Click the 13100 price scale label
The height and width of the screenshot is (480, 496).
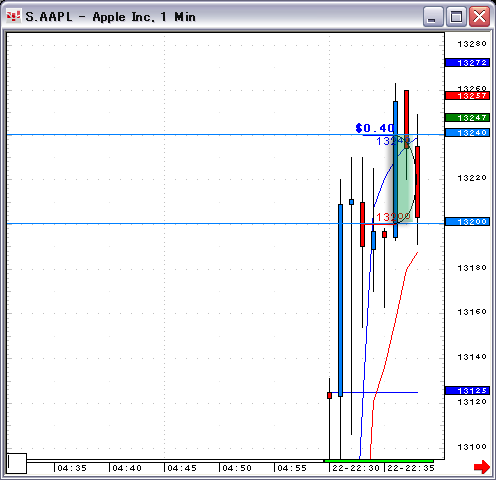pos(472,447)
